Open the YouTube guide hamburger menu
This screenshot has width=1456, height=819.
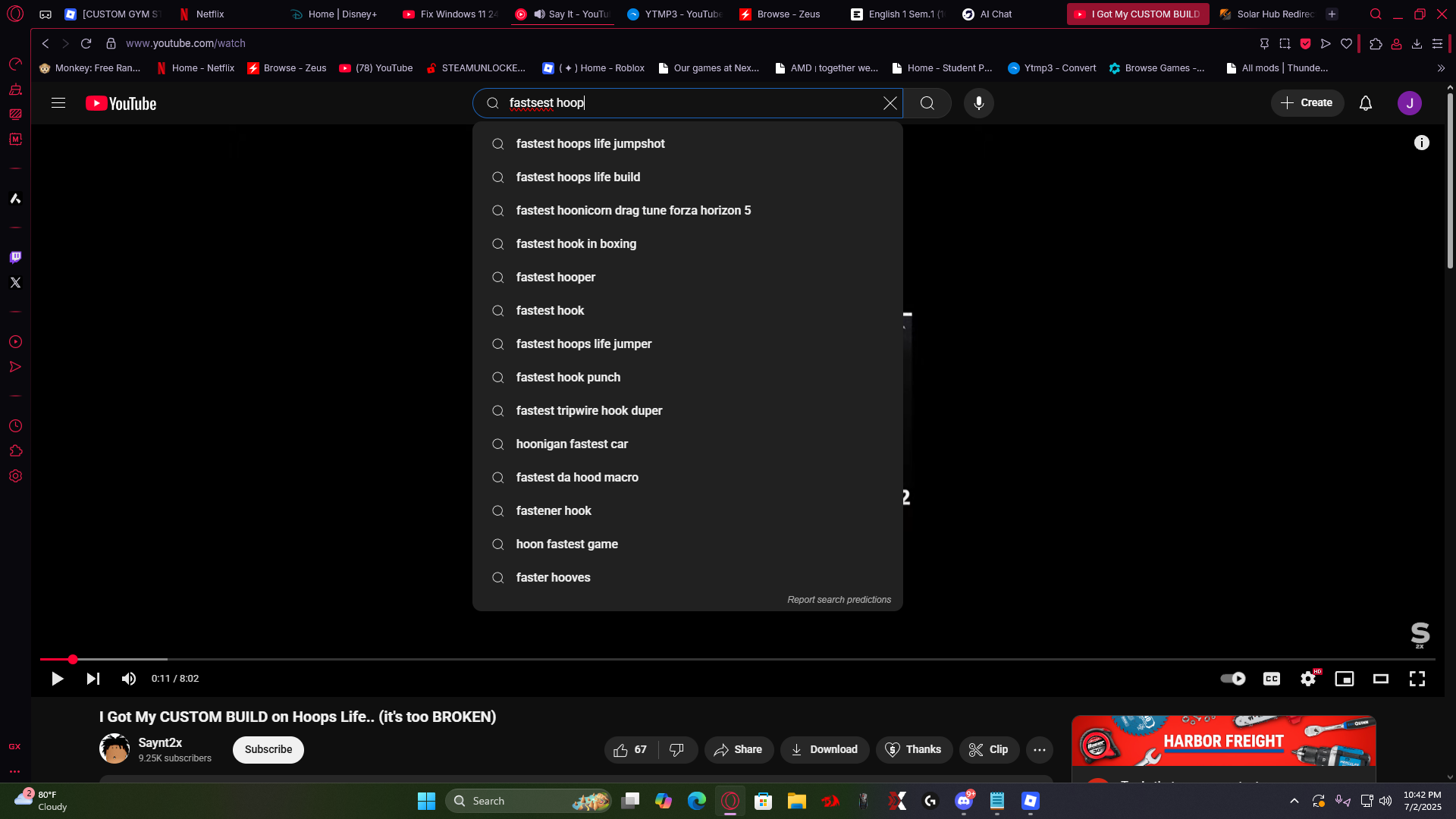[58, 103]
